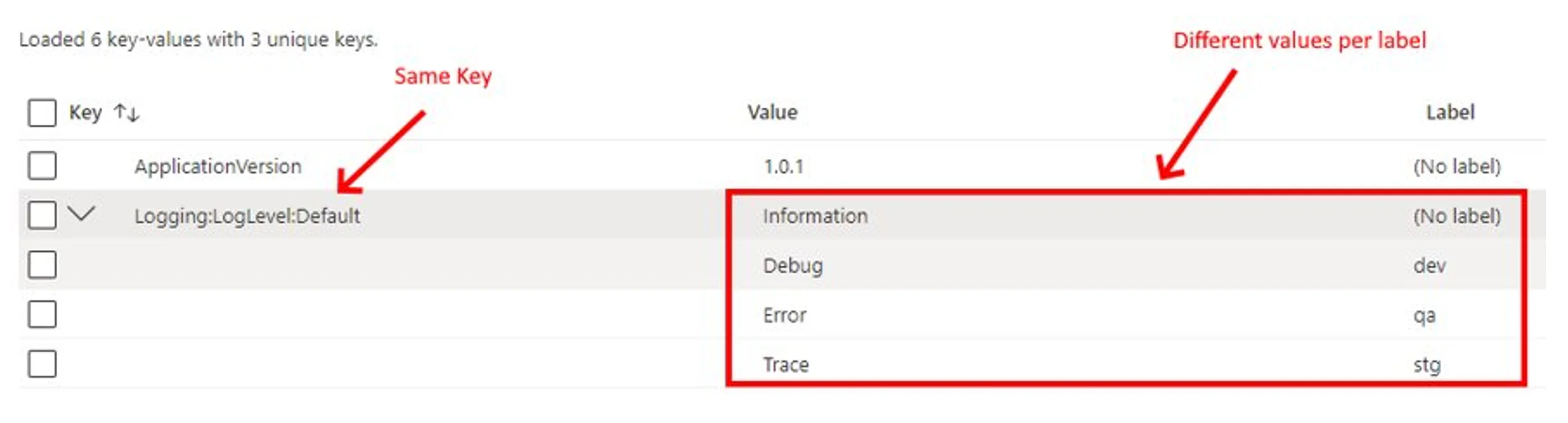Select the Debug value row checkbox
The width and height of the screenshot is (1568, 423).
tap(42, 265)
